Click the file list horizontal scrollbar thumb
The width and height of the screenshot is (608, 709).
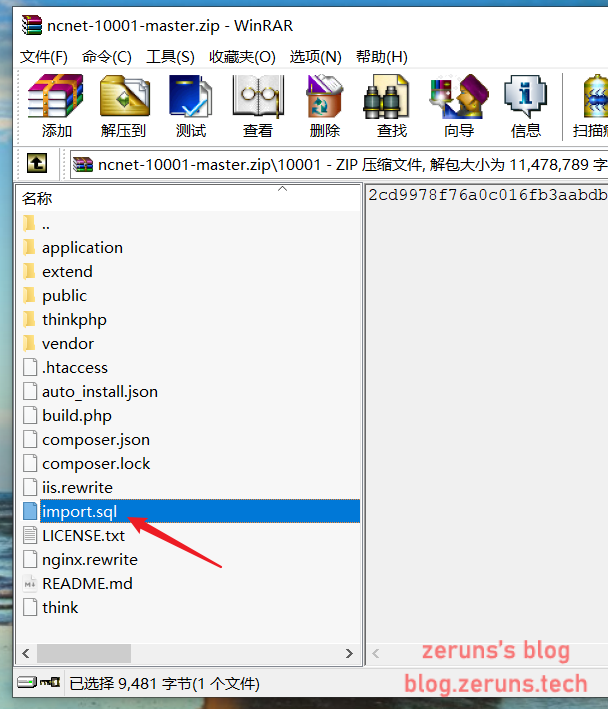pos(84,653)
